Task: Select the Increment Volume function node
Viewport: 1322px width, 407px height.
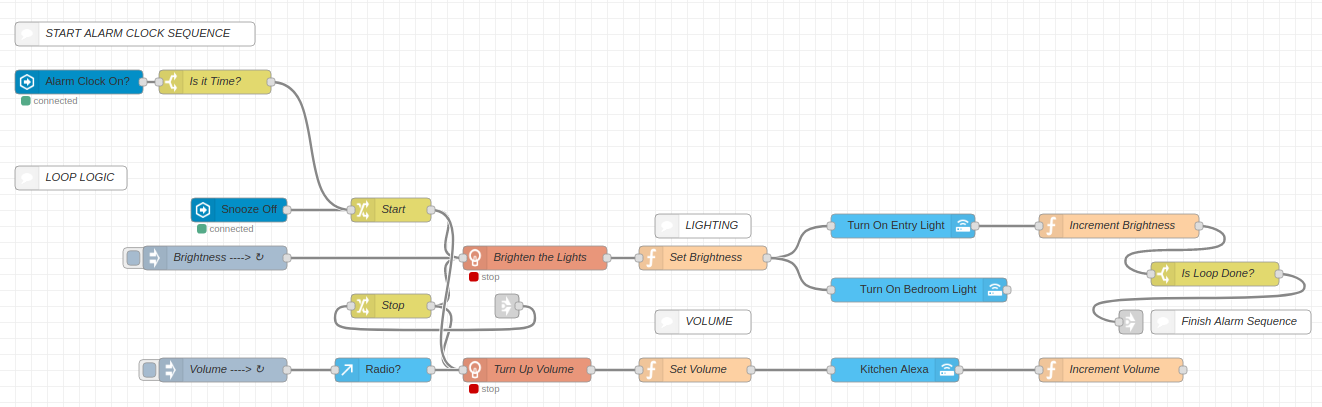Action: click(x=1112, y=370)
